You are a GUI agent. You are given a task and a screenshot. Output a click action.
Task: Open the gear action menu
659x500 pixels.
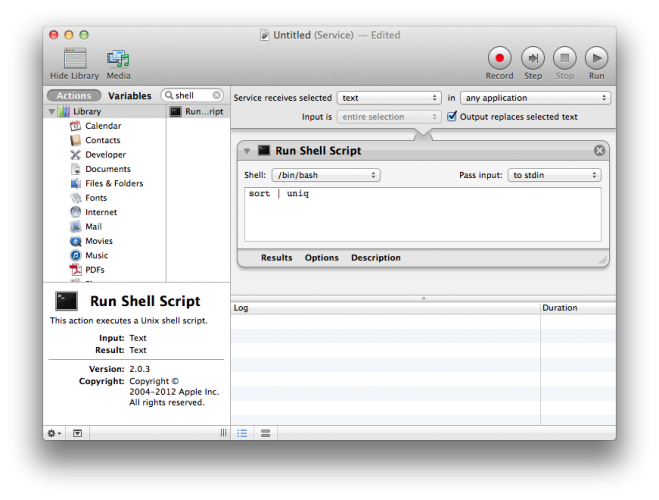[54, 433]
